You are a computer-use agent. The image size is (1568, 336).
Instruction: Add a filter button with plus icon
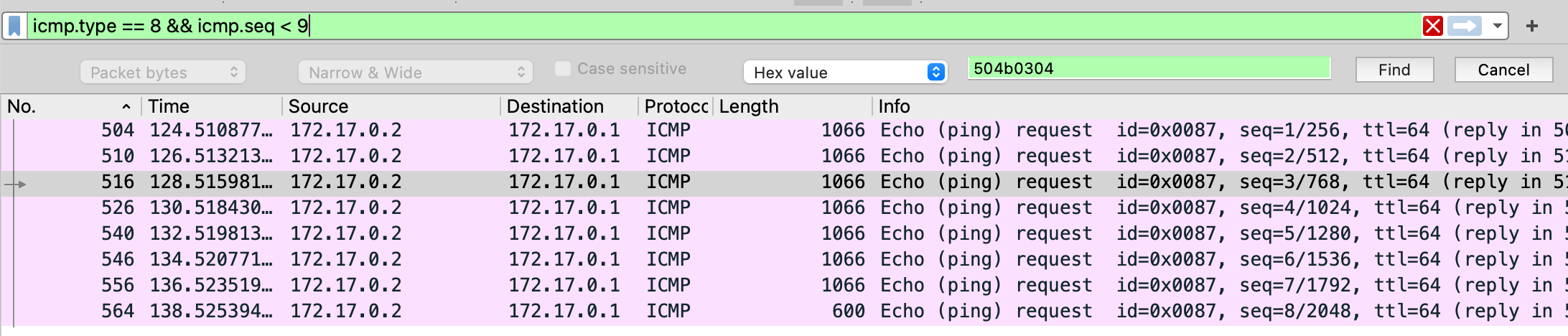(x=1532, y=27)
